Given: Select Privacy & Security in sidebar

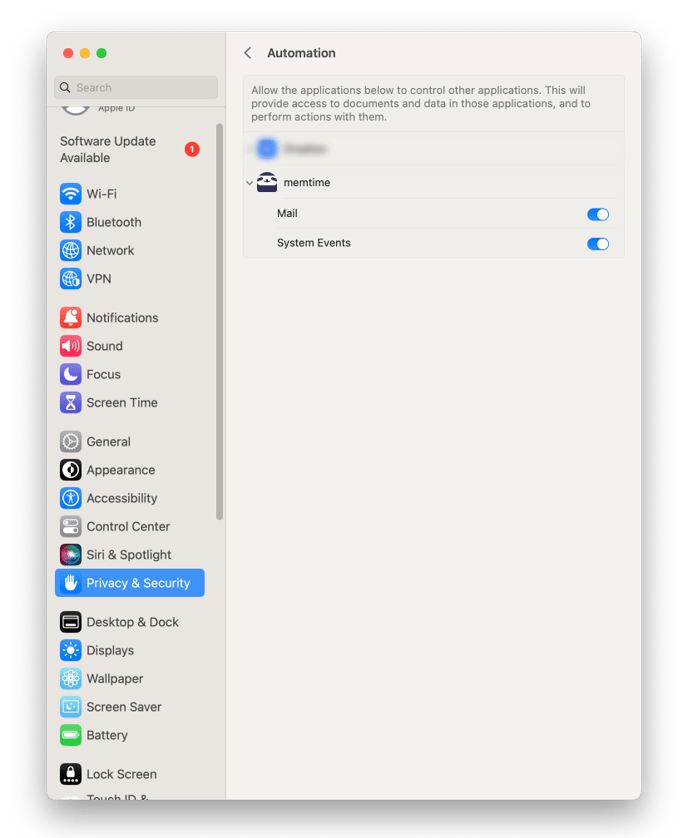Looking at the screenshot, I should click(130, 583).
